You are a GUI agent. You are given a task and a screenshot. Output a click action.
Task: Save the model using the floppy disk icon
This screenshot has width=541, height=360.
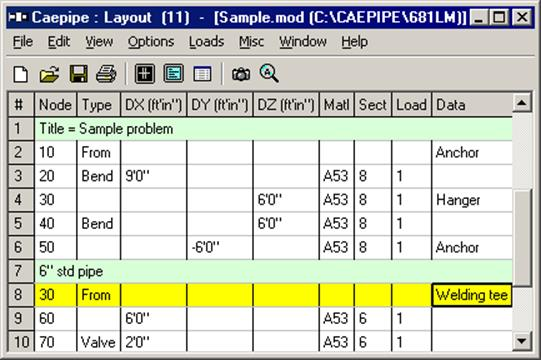(x=79, y=74)
